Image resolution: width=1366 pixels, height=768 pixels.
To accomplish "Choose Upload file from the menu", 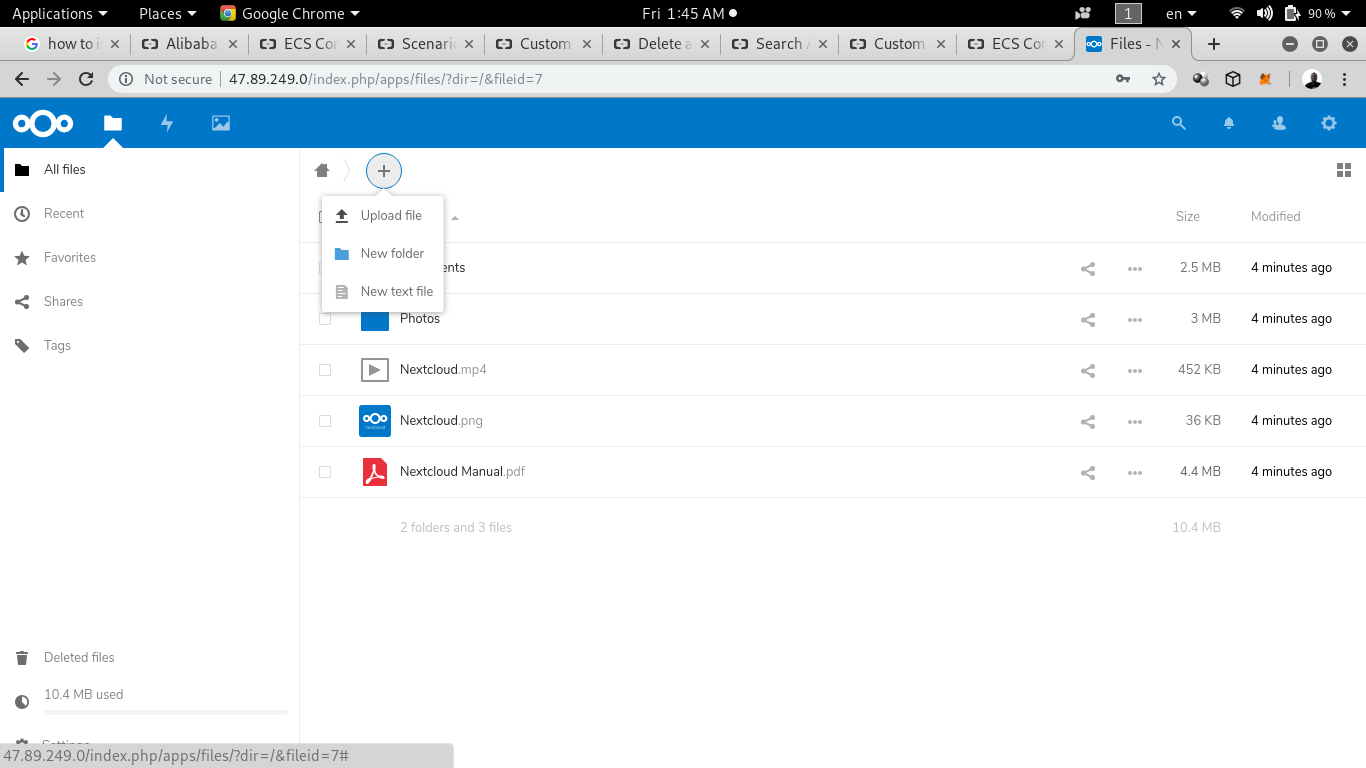I will click(383, 215).
